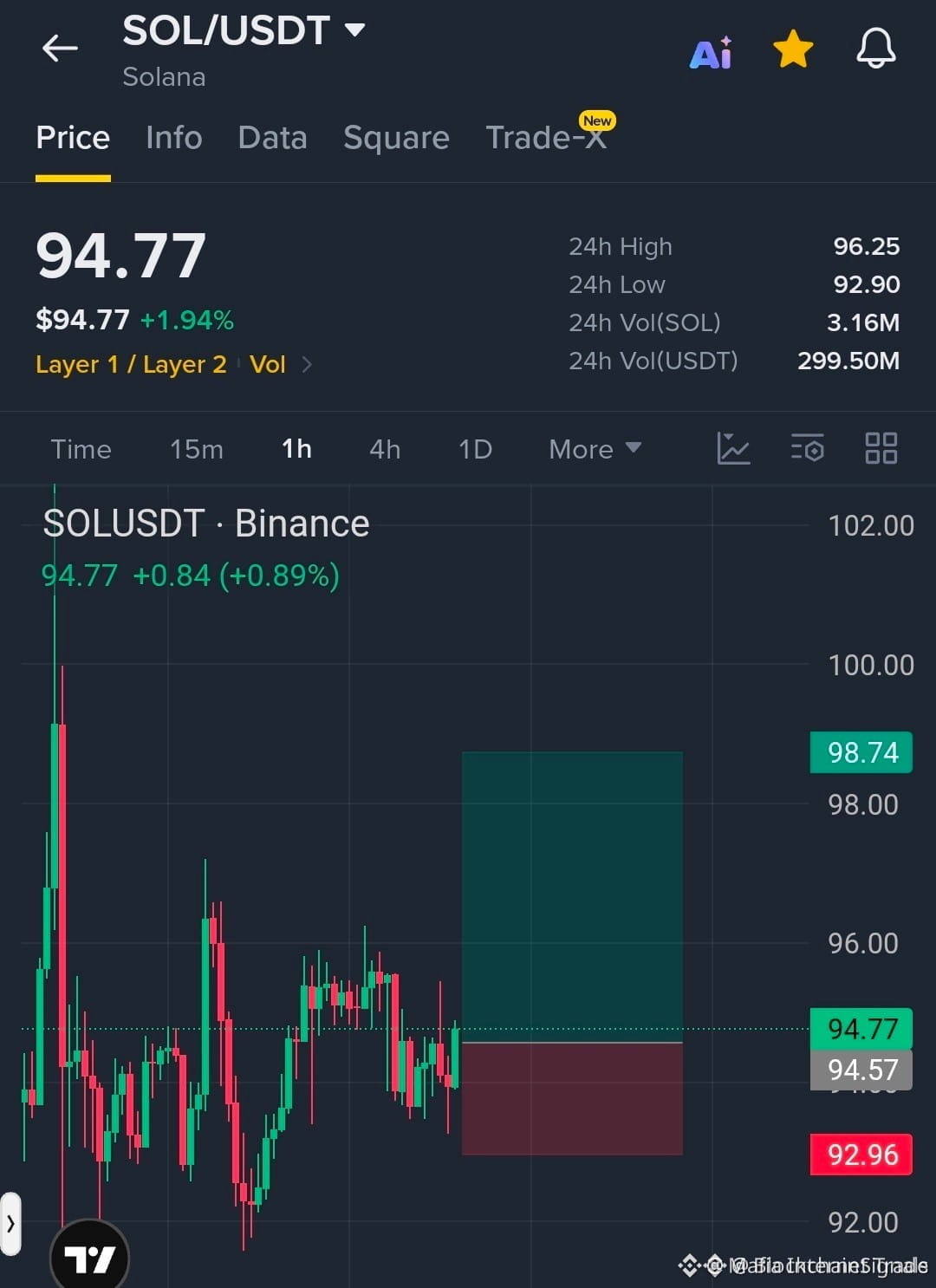
Task: Click the 92.96 stop-loss price label
Action: tap(861, 1155)
